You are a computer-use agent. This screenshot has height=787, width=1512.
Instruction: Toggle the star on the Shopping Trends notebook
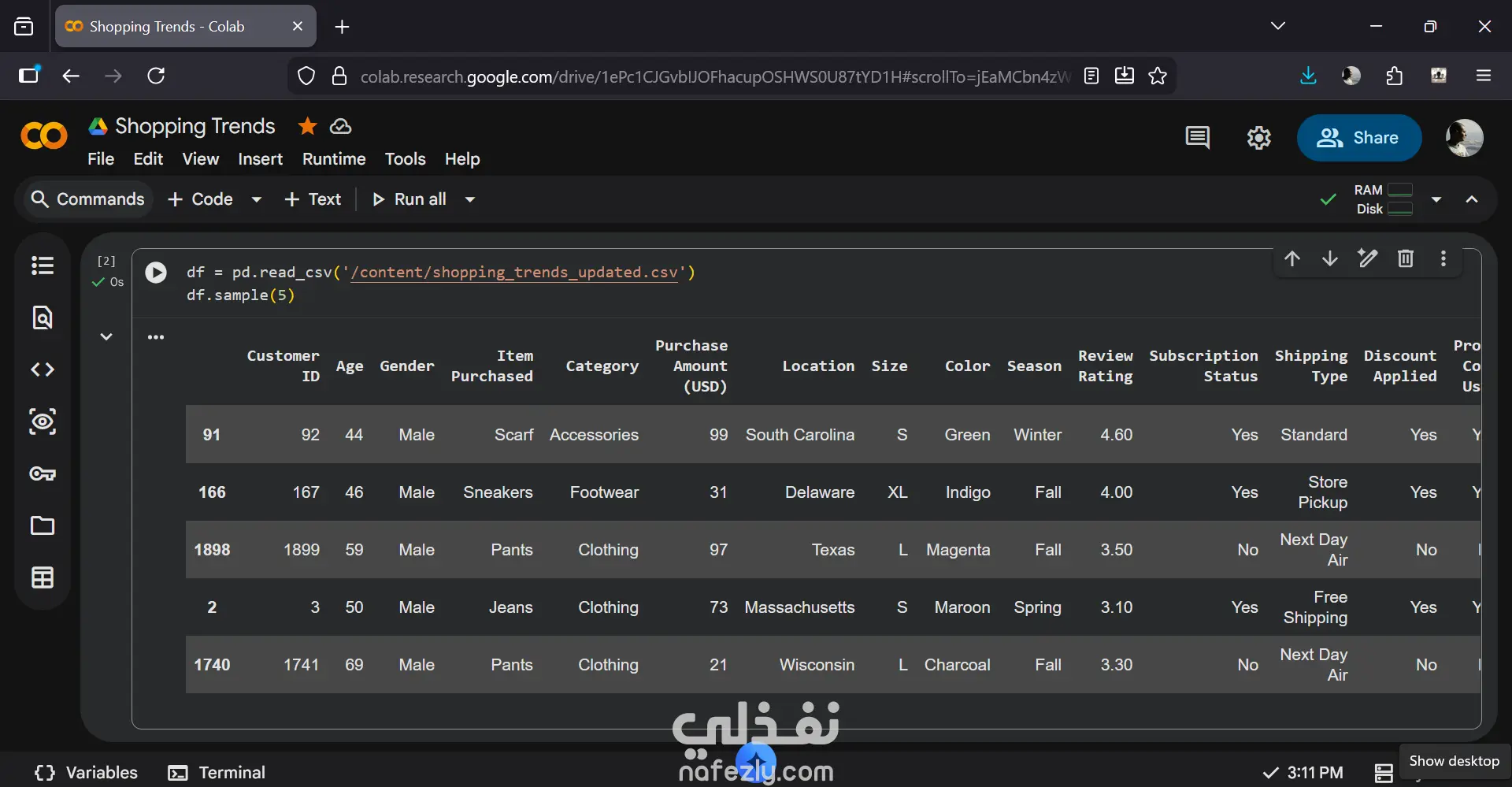[x=307, y=126]
